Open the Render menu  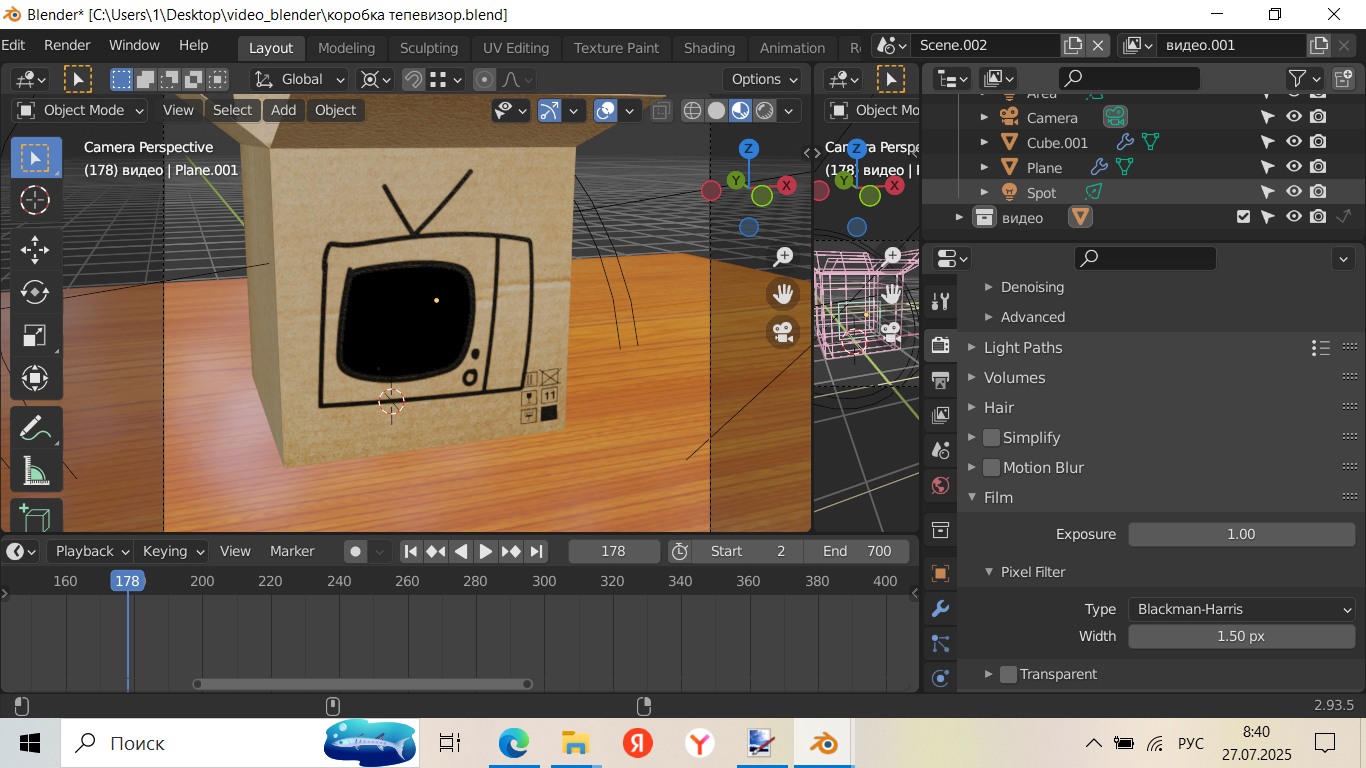tap(67, 45)
